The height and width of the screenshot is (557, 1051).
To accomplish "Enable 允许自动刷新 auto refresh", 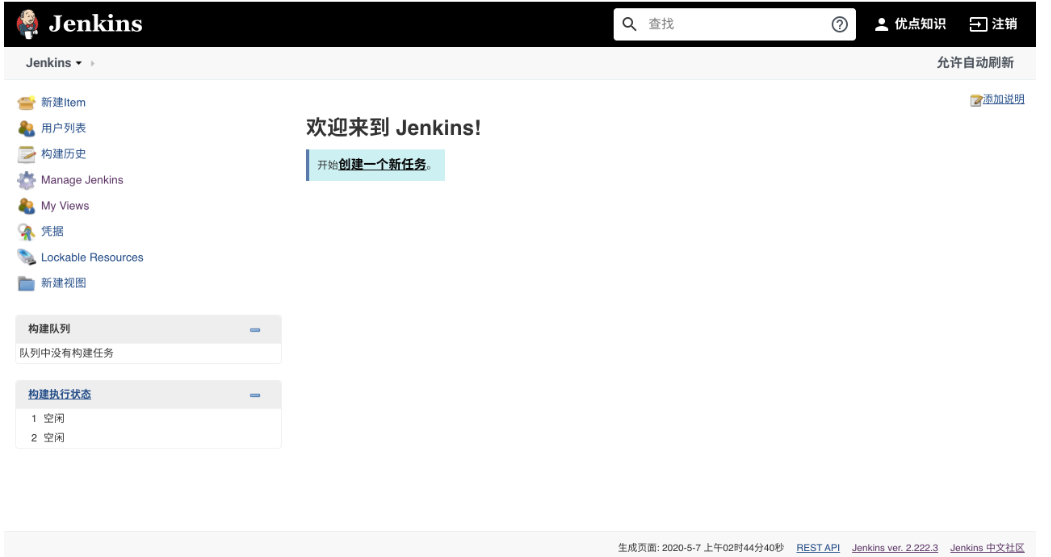I will (975, 63).
